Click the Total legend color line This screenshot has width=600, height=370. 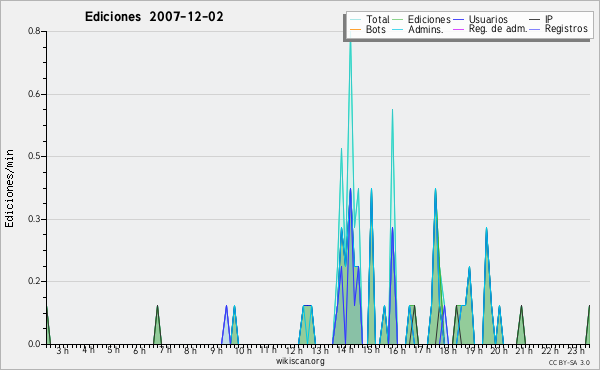pos(355,20)
